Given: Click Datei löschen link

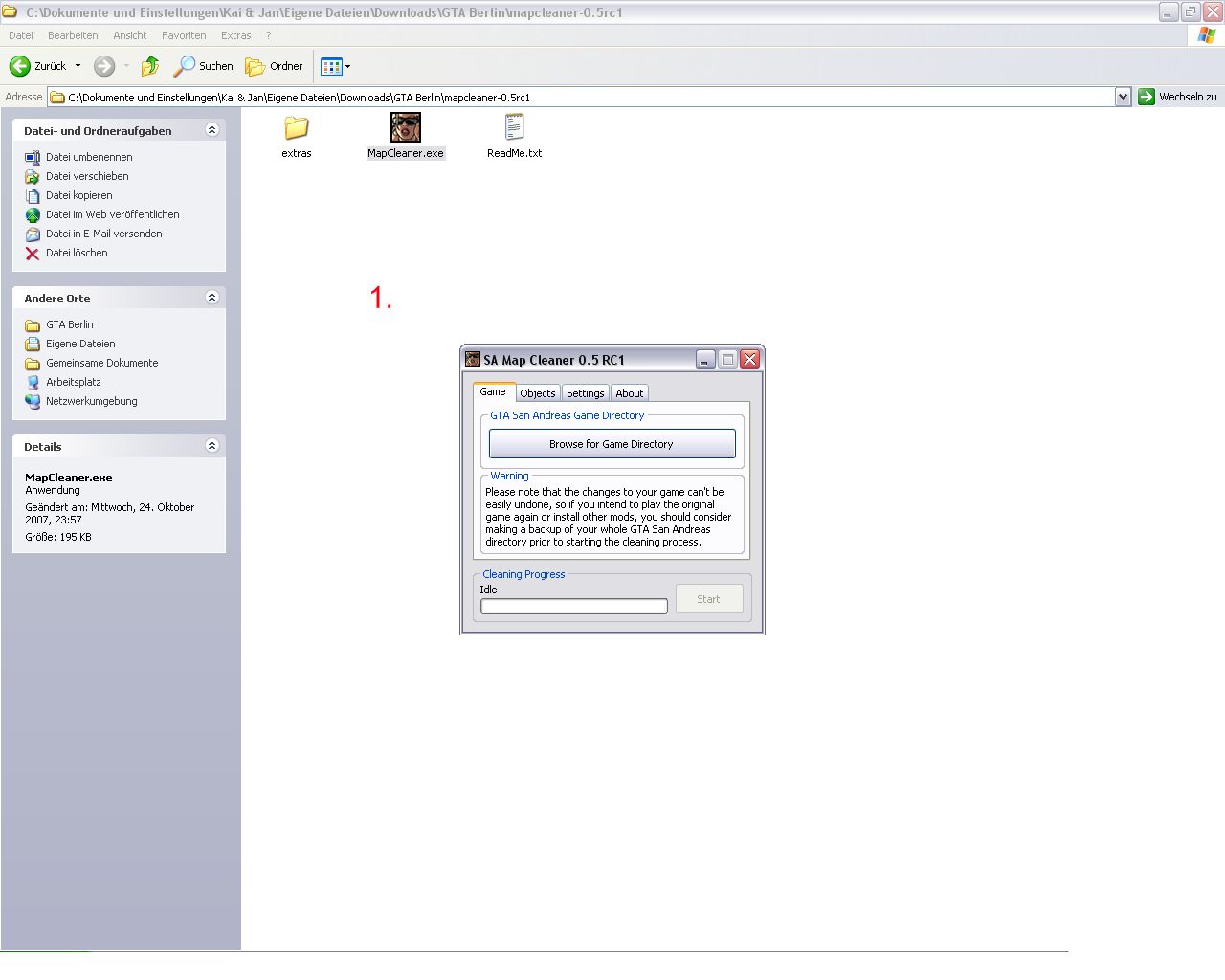Looking at the screenshot, I should (77, 253).
